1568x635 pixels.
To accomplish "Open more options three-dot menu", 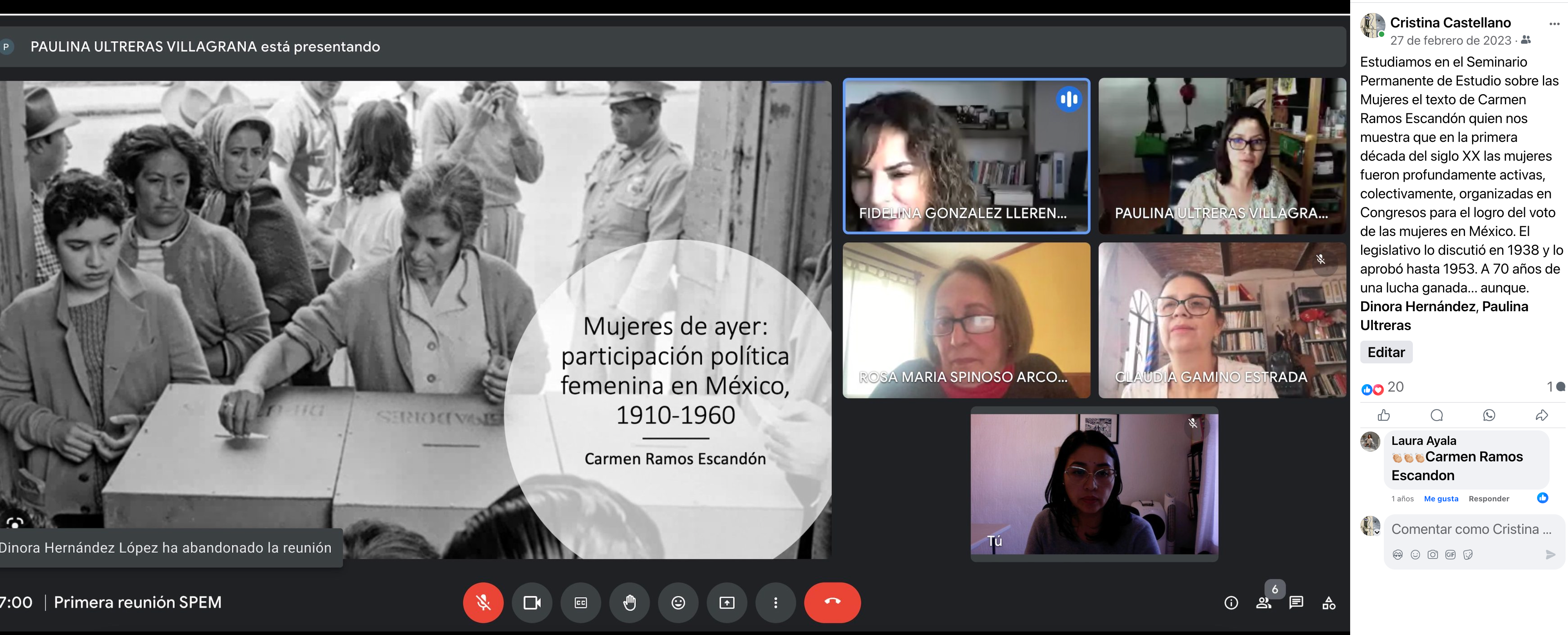I will tap(775, 602).
